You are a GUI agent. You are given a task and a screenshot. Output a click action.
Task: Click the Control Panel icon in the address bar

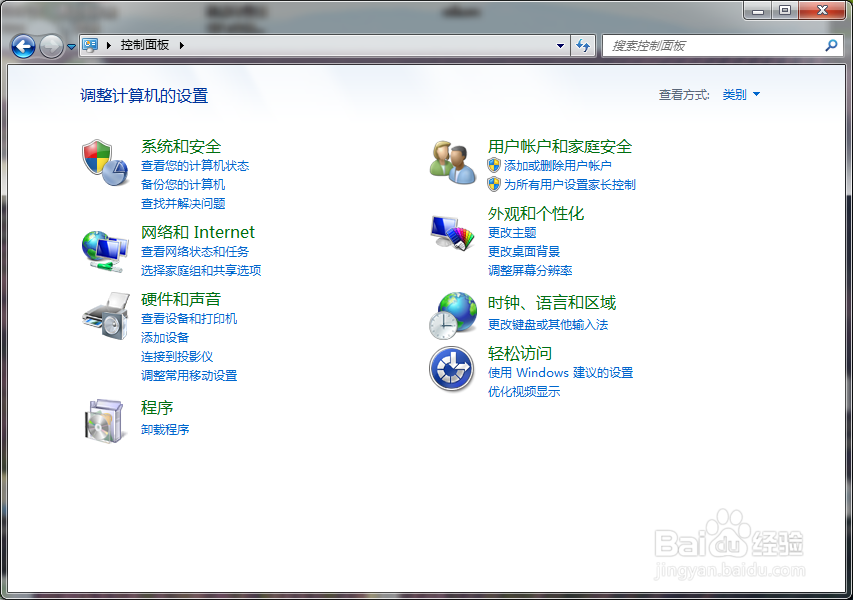click(91, 45)
